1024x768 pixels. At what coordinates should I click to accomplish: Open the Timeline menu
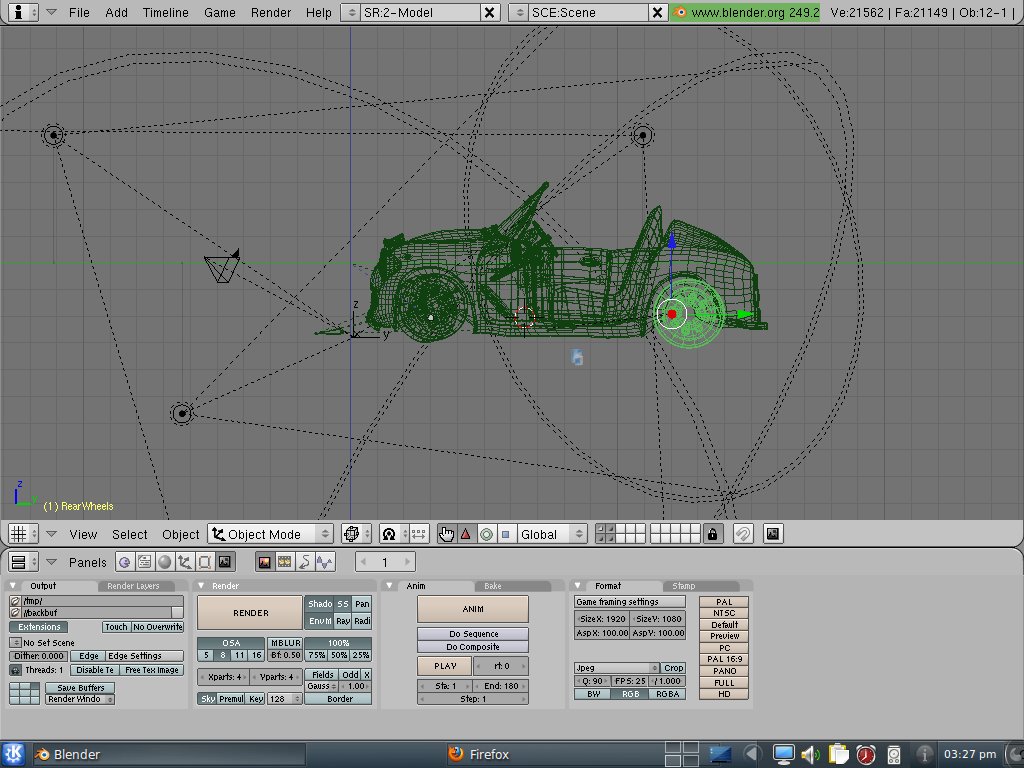coord(165,12)
